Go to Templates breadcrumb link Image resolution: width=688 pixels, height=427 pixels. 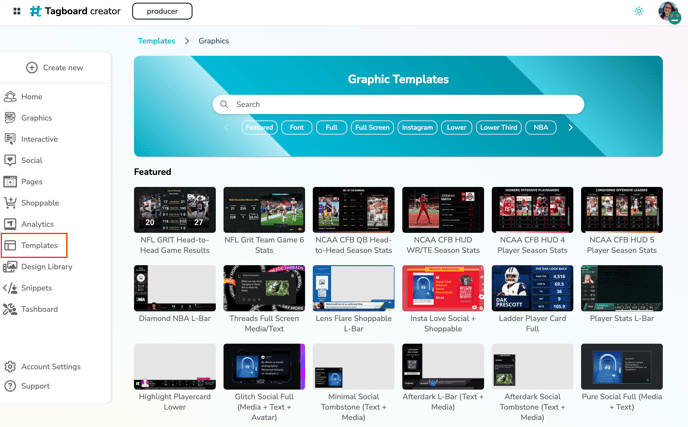[x=156, y=41]
